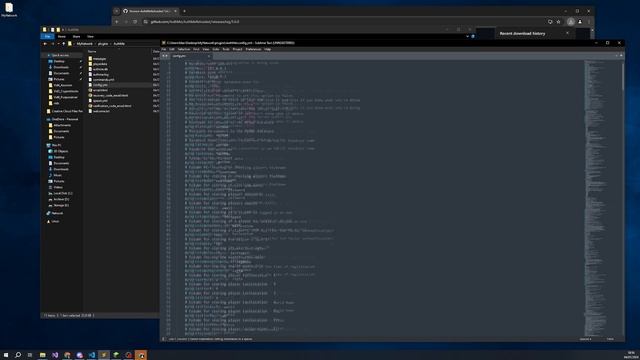
Task: Open the Home tab in File Explorer ribbon
Action: tap(62, 36)
